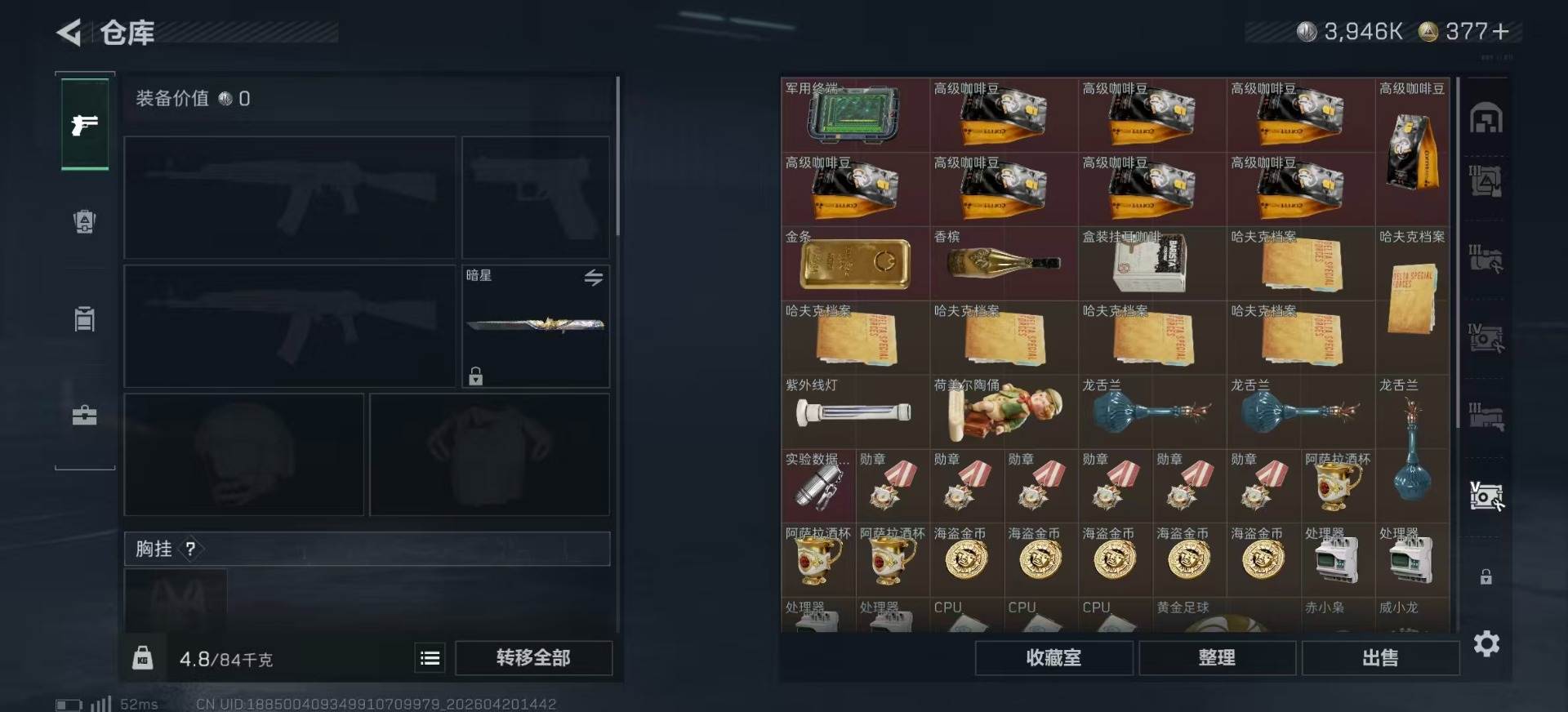Click the question mark beside 胸挂

190,549
